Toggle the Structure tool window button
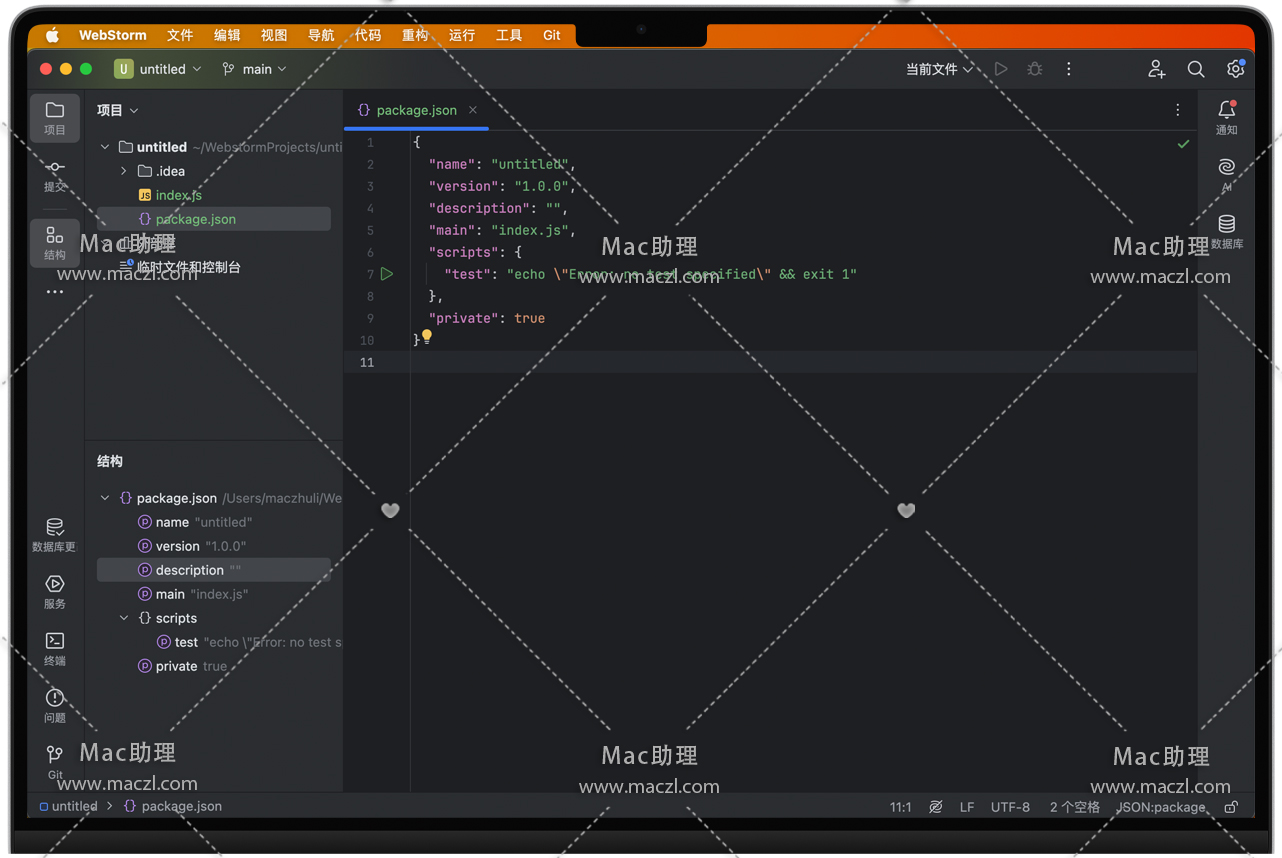The image size is (1282, 858). pyautogui.click(x=55, y=242)
